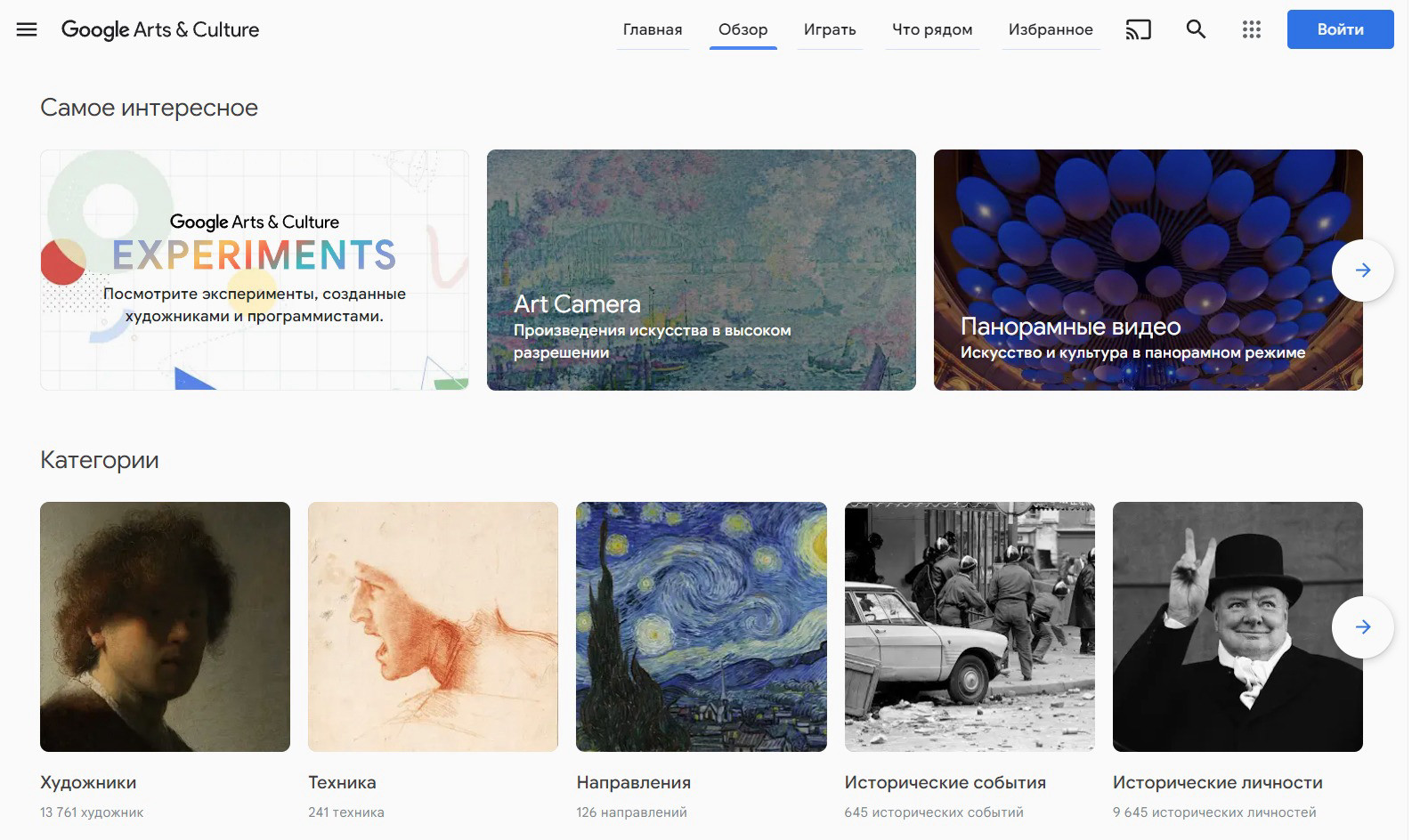This screenshot has width=1412, height=840.
Task: Switch to the Играть tab
Action: (830, 29)
